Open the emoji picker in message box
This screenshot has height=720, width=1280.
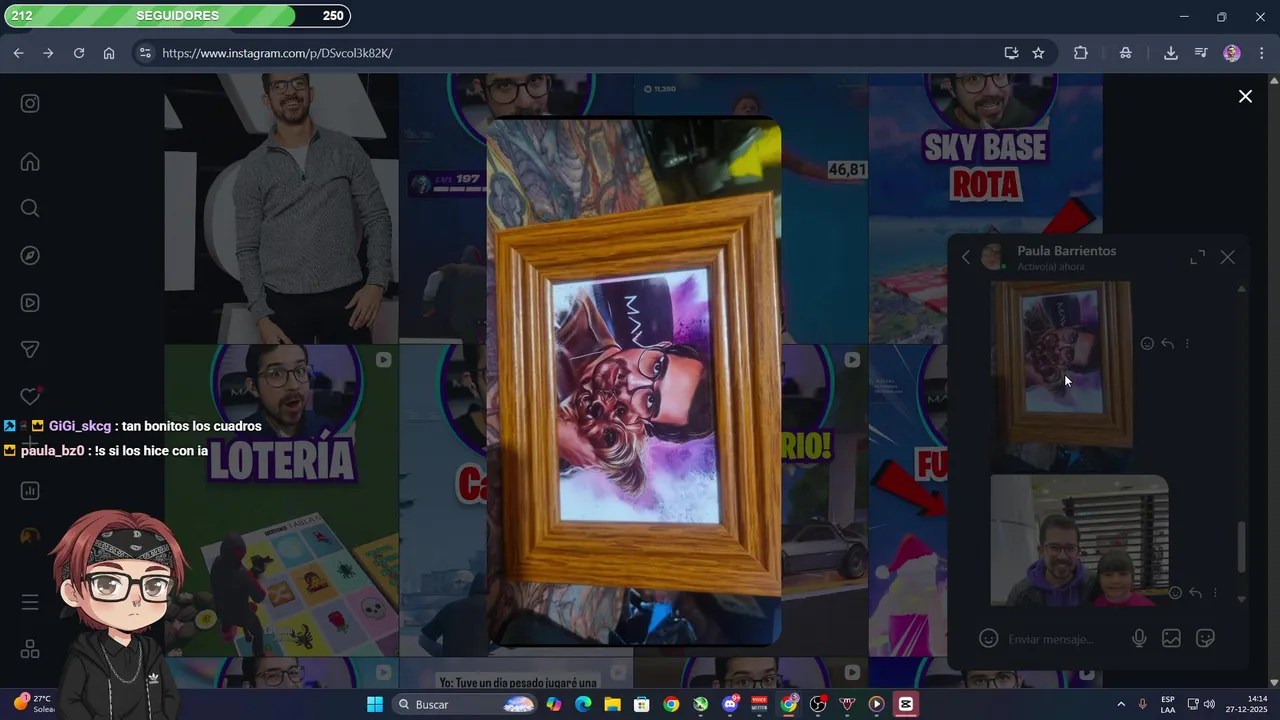988,638
